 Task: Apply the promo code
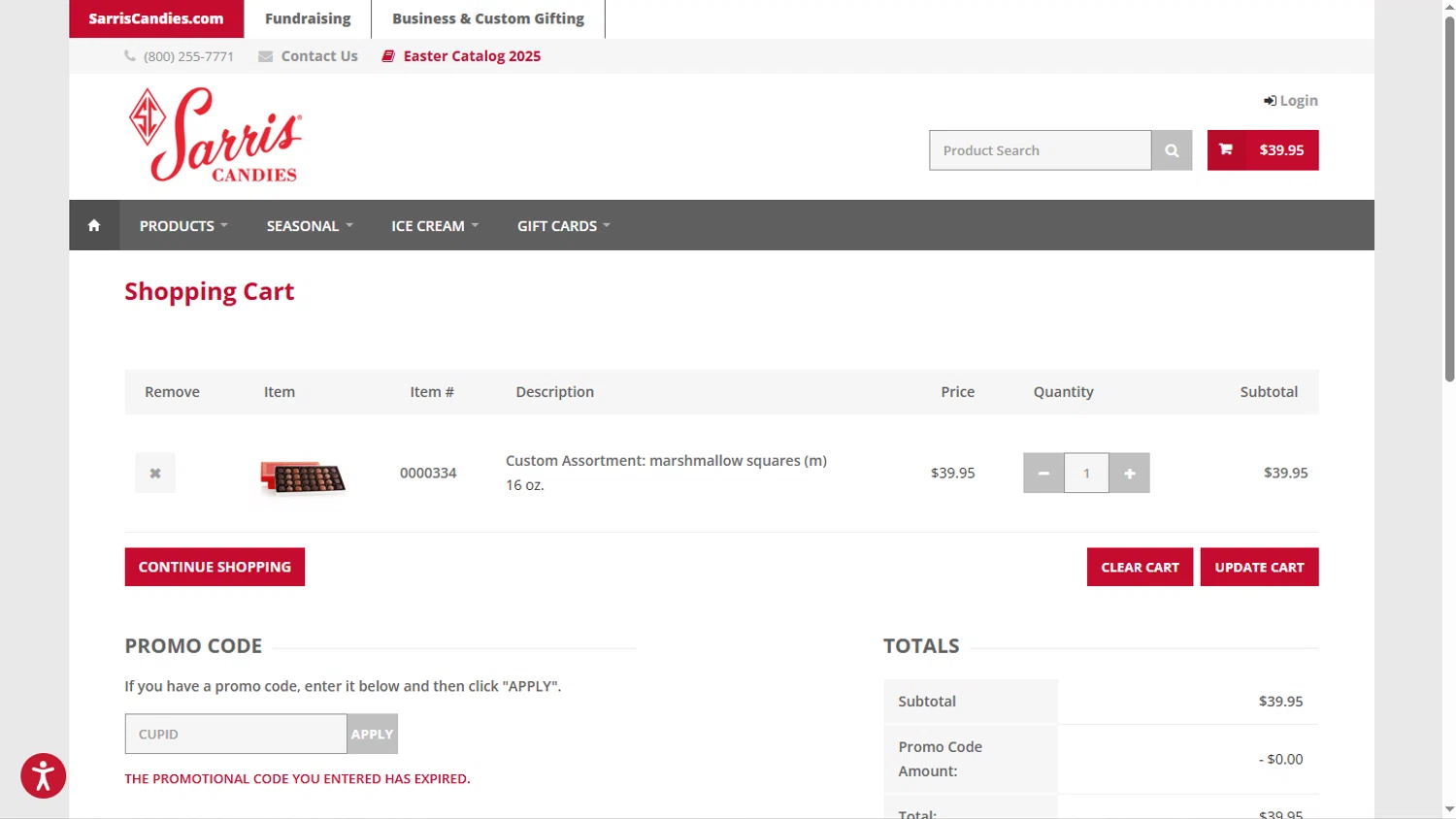pos(372,734)
